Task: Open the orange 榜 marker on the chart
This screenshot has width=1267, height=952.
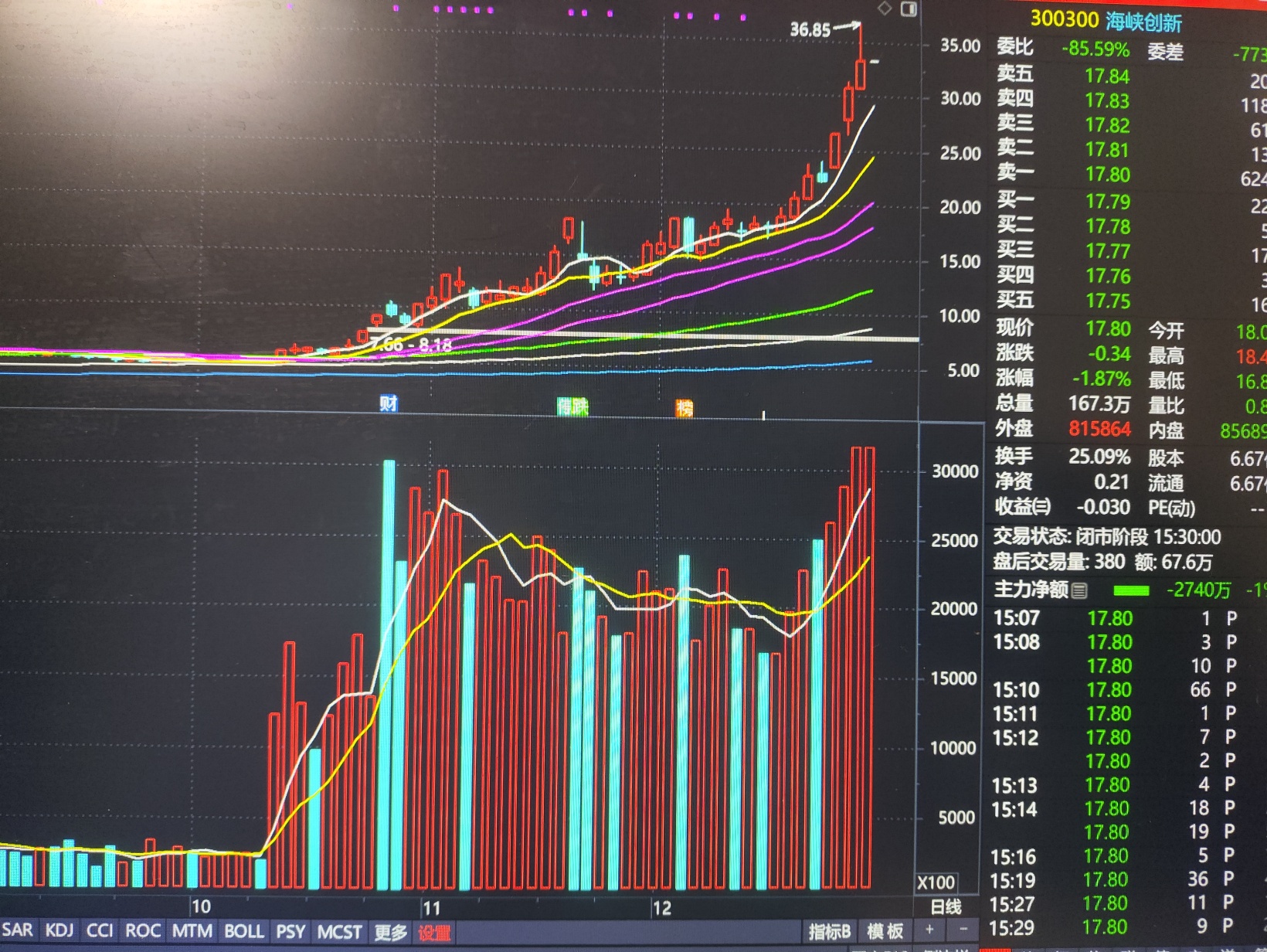Action: tap(684, 408)
